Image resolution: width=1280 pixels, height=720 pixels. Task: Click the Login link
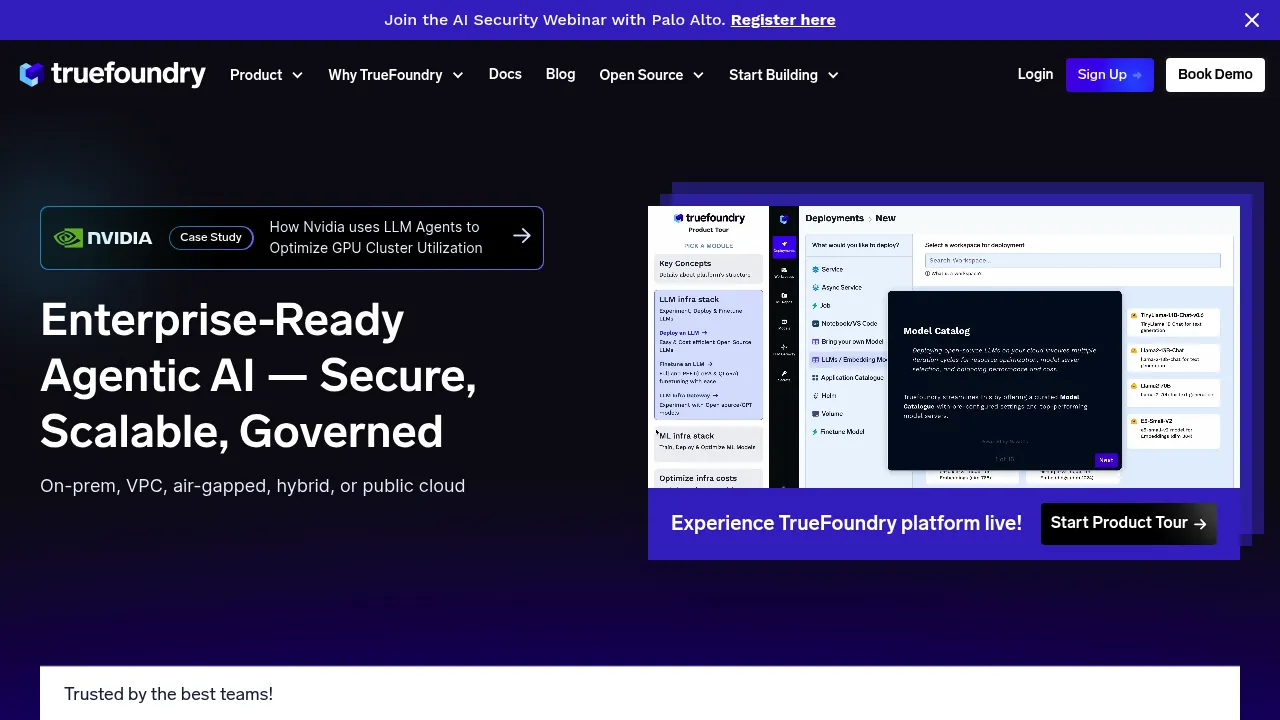tap(1035, 74)
